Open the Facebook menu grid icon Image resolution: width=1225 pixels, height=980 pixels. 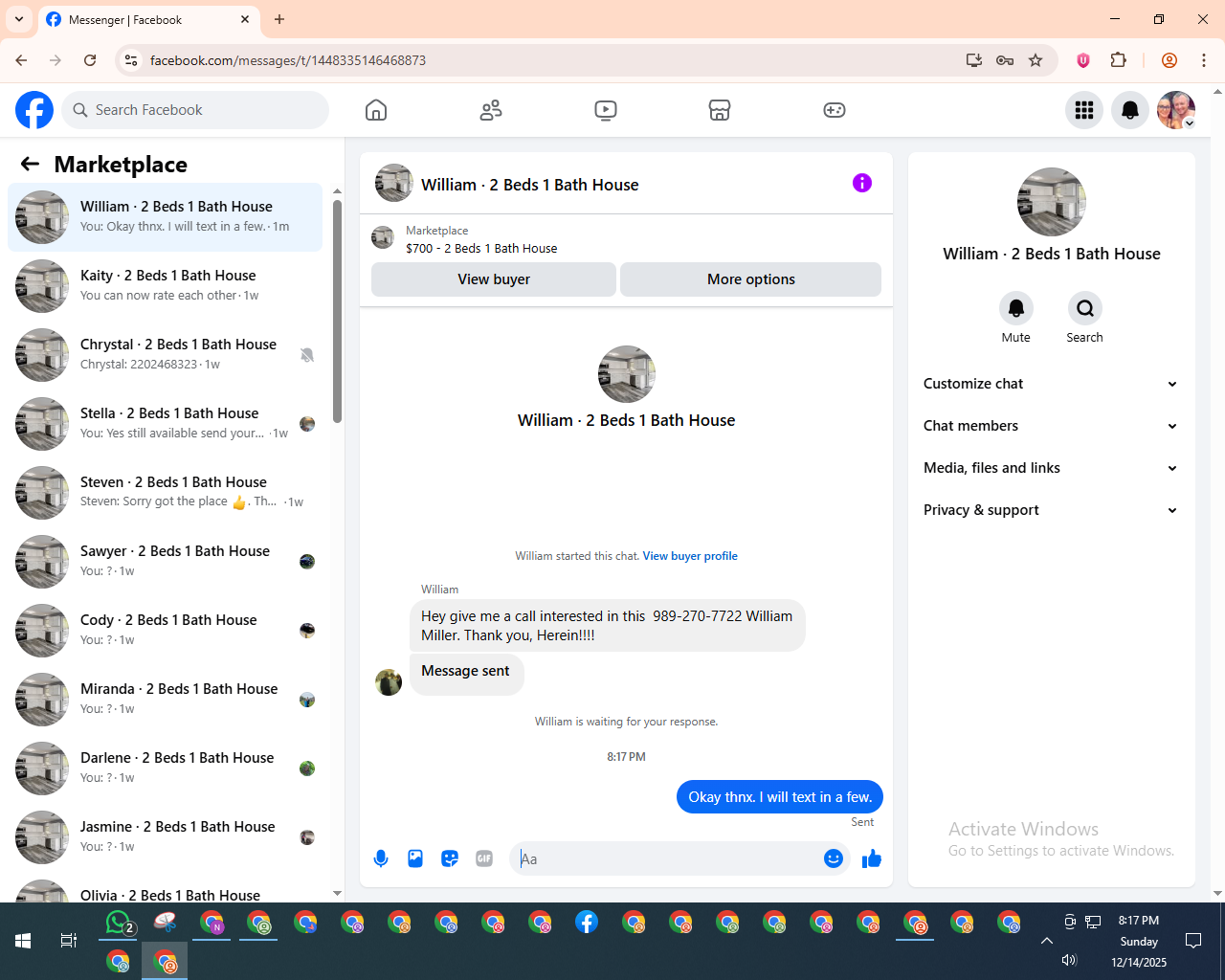pyautogui.click(x=1084, y=110)
